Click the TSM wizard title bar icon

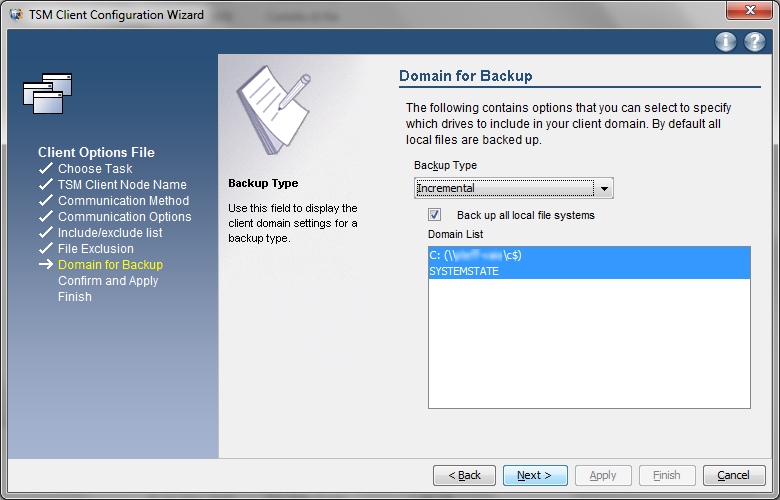16,14
